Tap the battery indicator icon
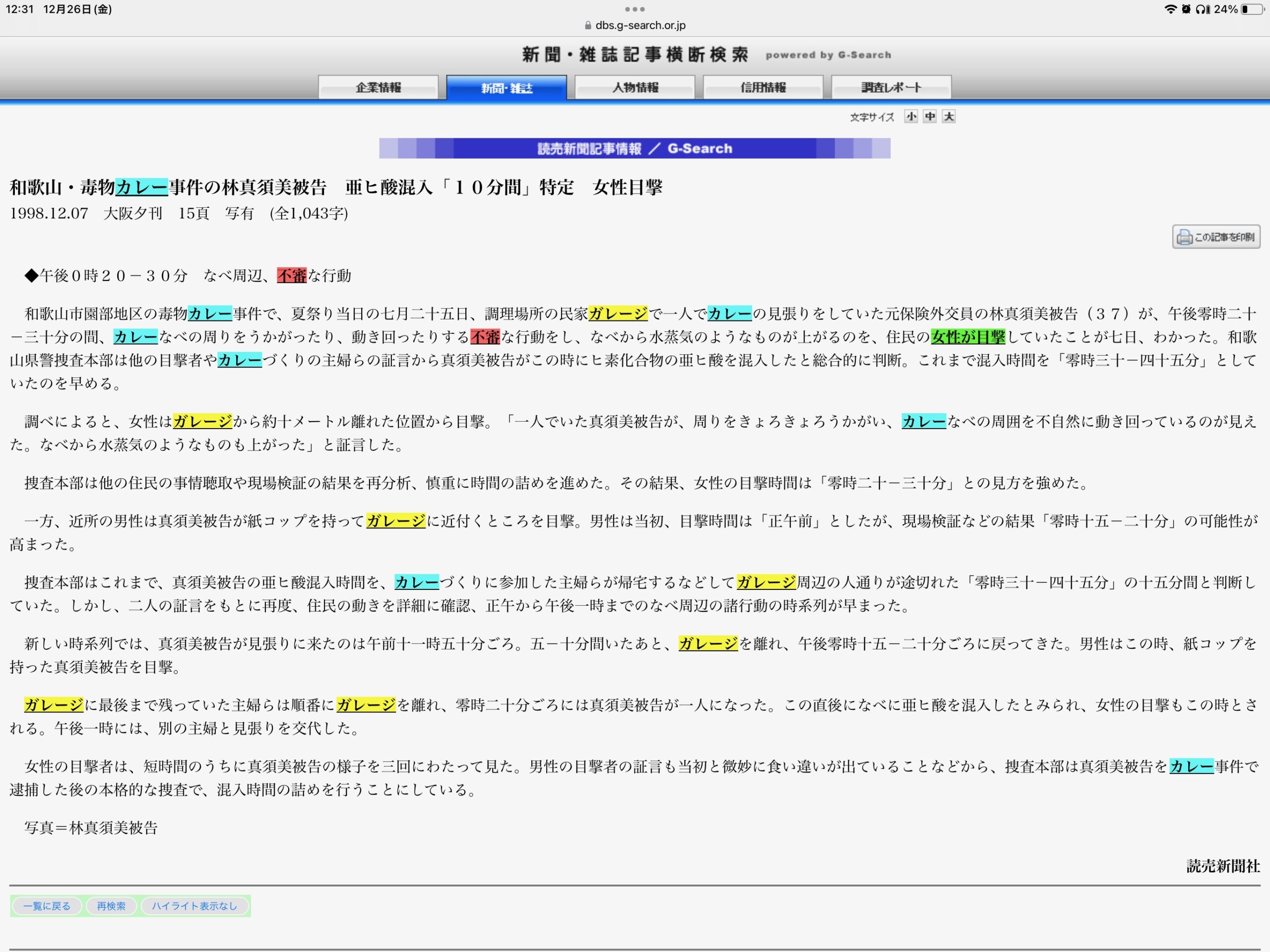 tap(1253, 9)
